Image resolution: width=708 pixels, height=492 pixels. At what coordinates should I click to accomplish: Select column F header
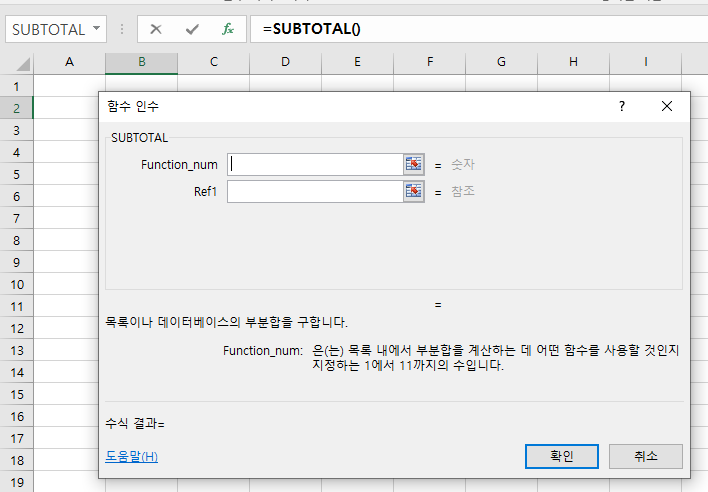pos(430,62)
